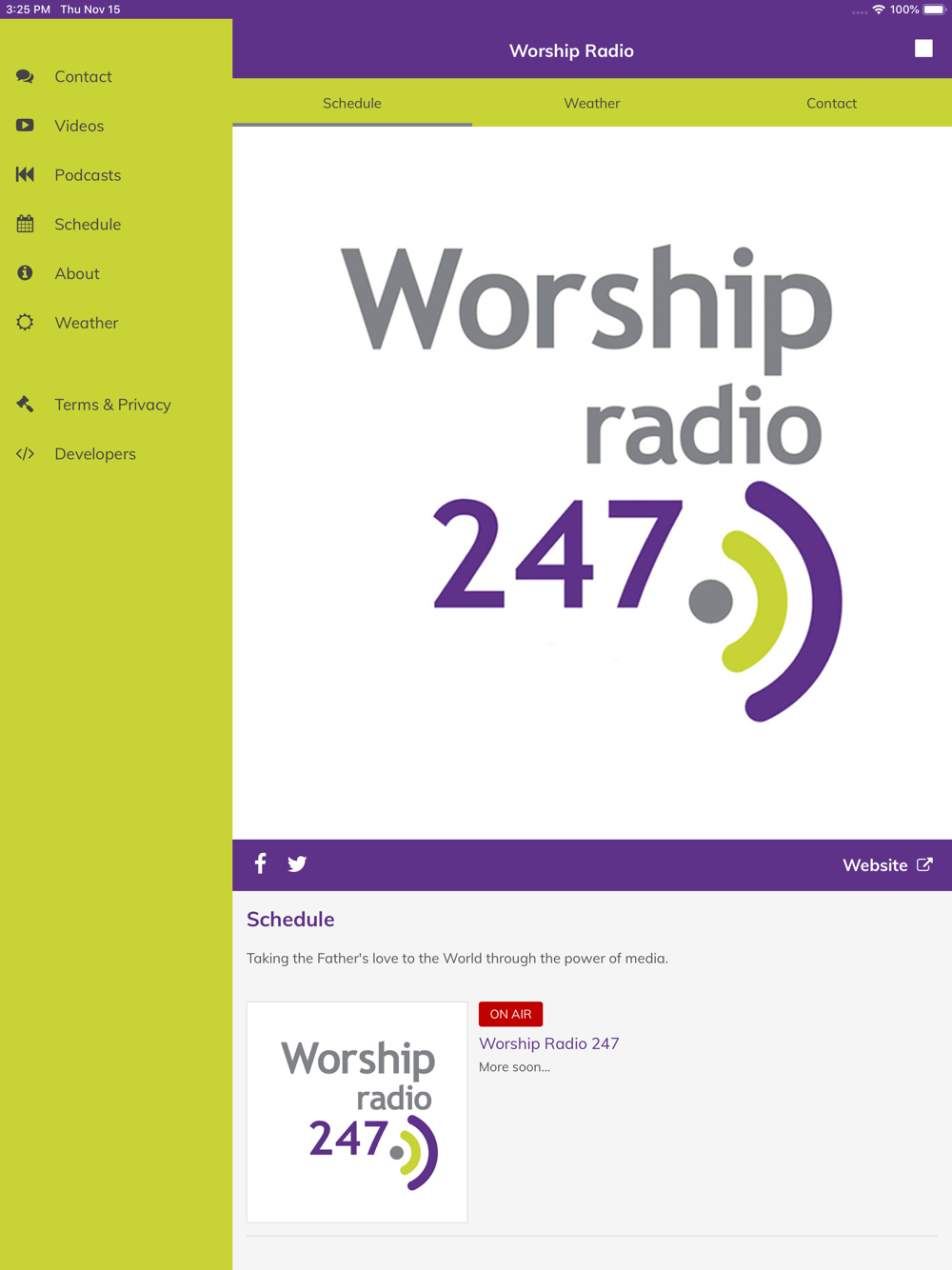952x1270 pixels.
Task: Open Videos from the sidebar menu
Action: [116, 126]
